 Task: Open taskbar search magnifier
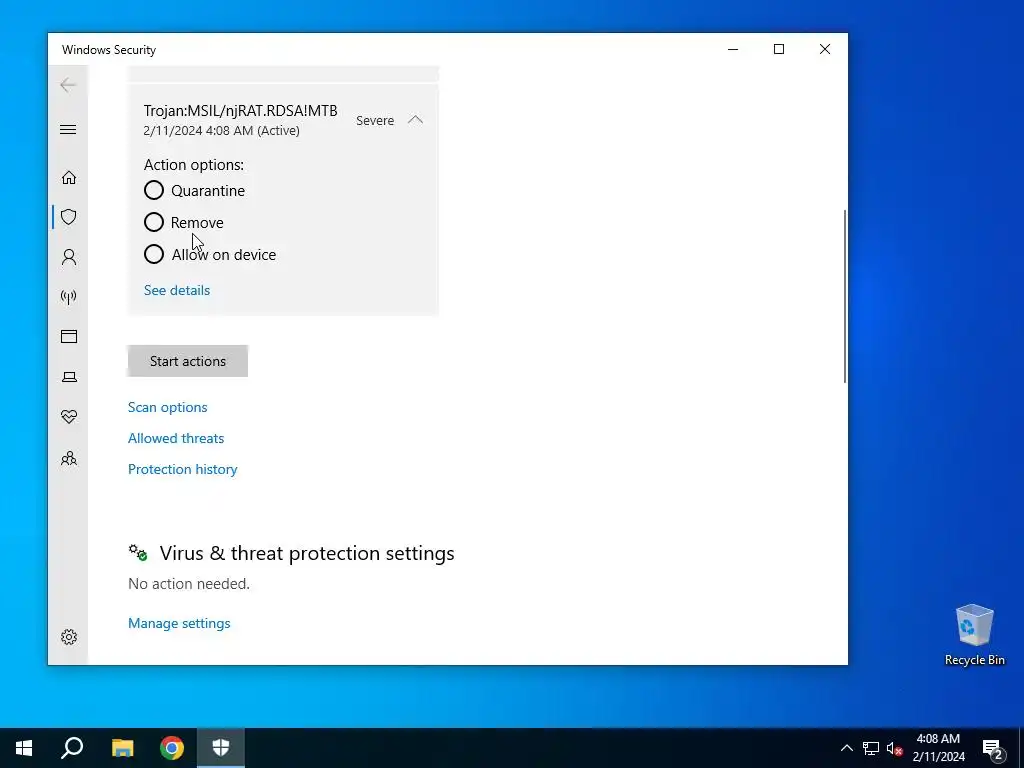pos(72,748)
